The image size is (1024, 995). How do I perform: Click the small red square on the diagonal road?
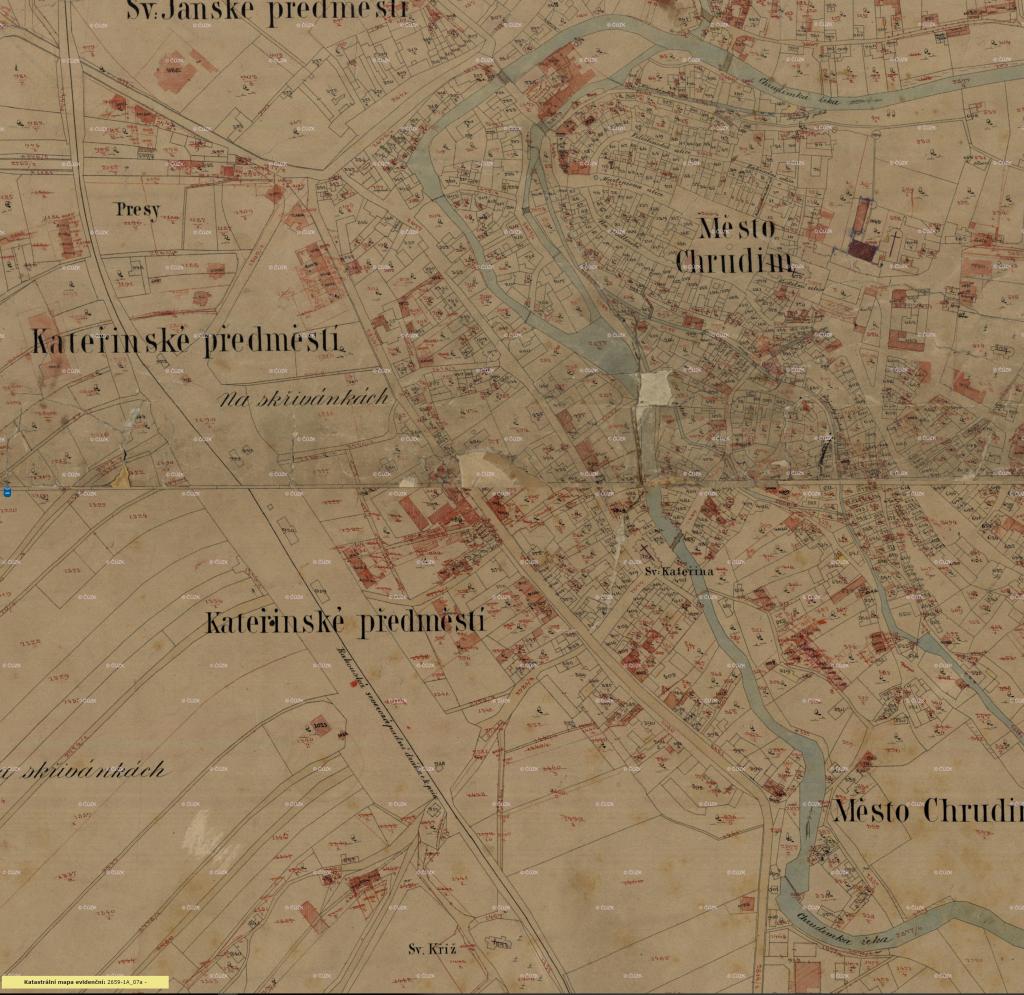(x=352, y=684)
